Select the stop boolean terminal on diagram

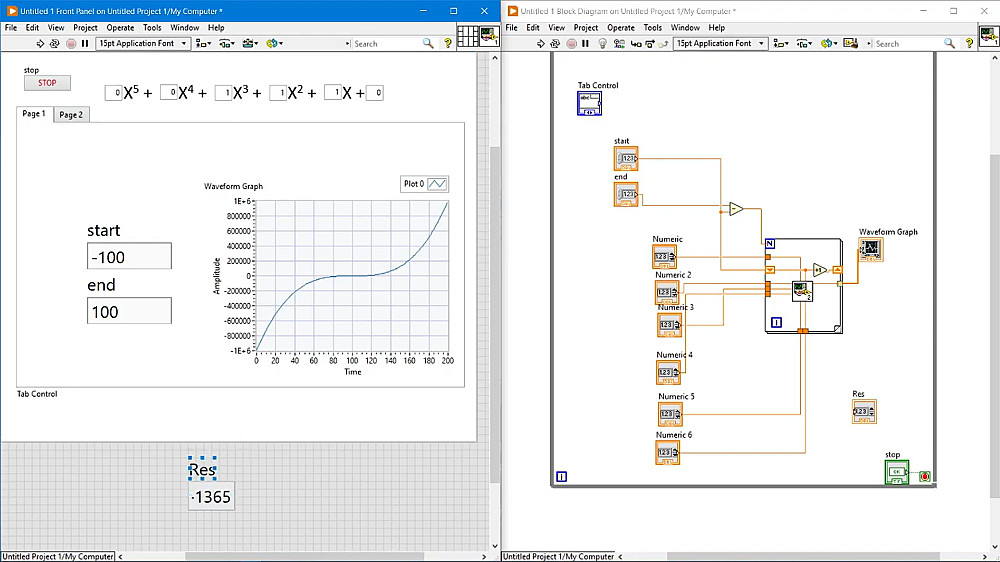(896, 474)
